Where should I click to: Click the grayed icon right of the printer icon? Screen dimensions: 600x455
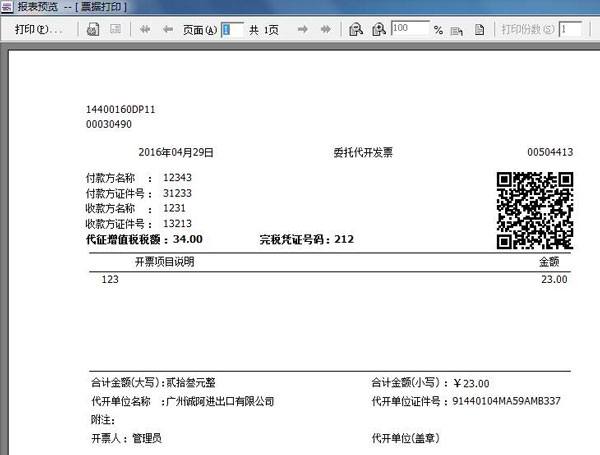point(116,30)
